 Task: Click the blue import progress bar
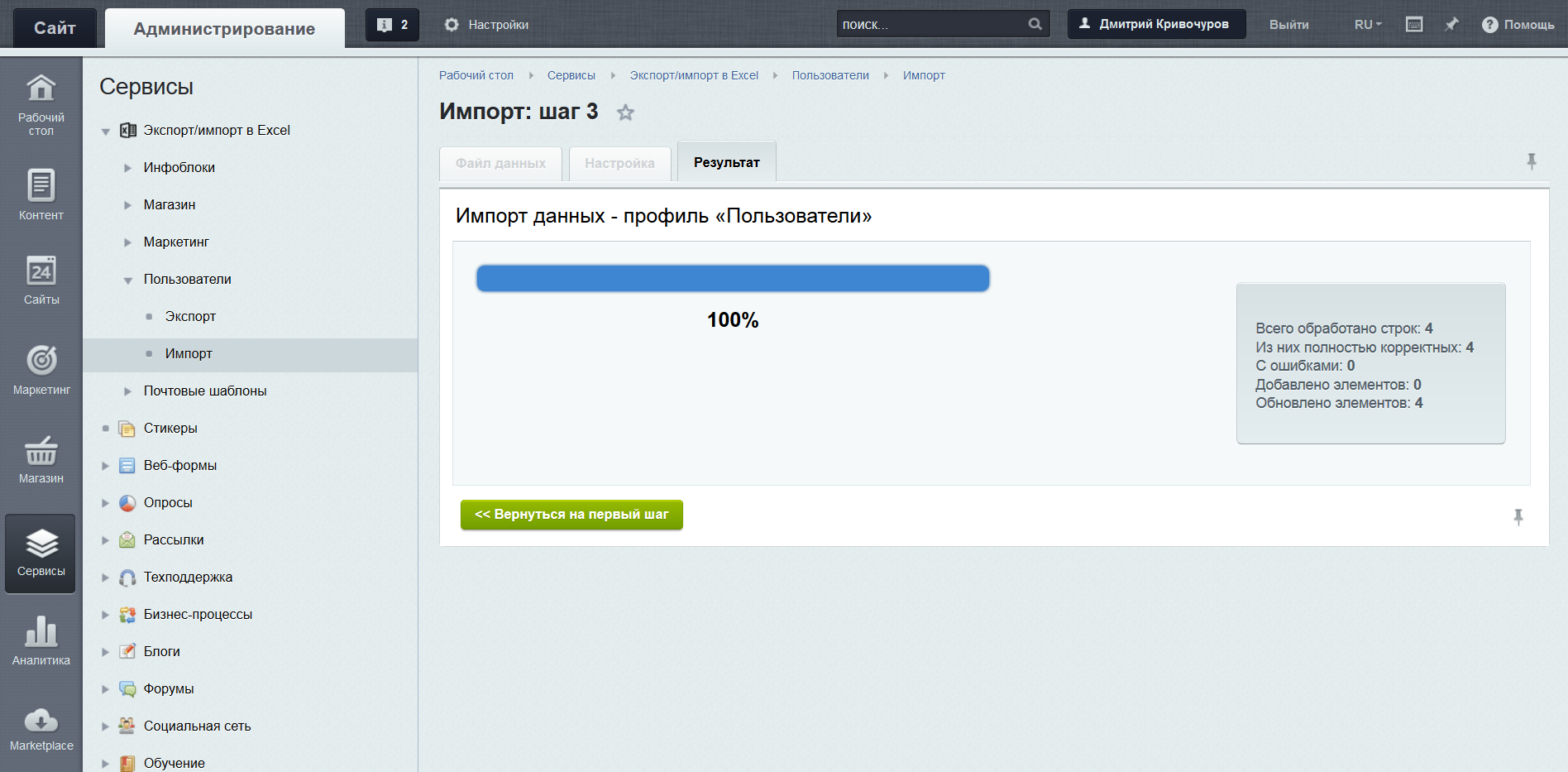click(x=733, y=279)
